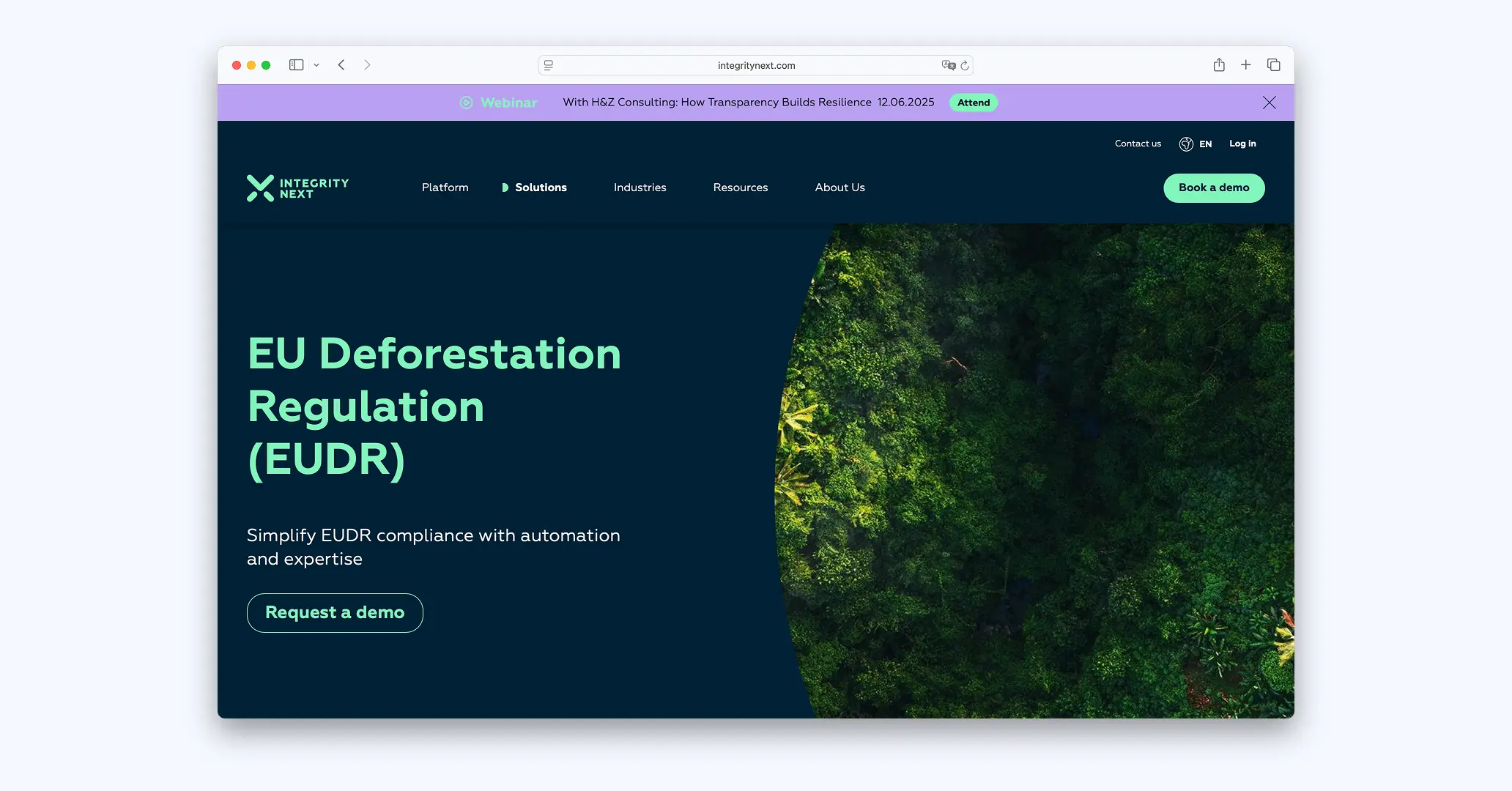Click the Book a demo button
This screenshot has width=1512, height=791.
[1214, 187]
